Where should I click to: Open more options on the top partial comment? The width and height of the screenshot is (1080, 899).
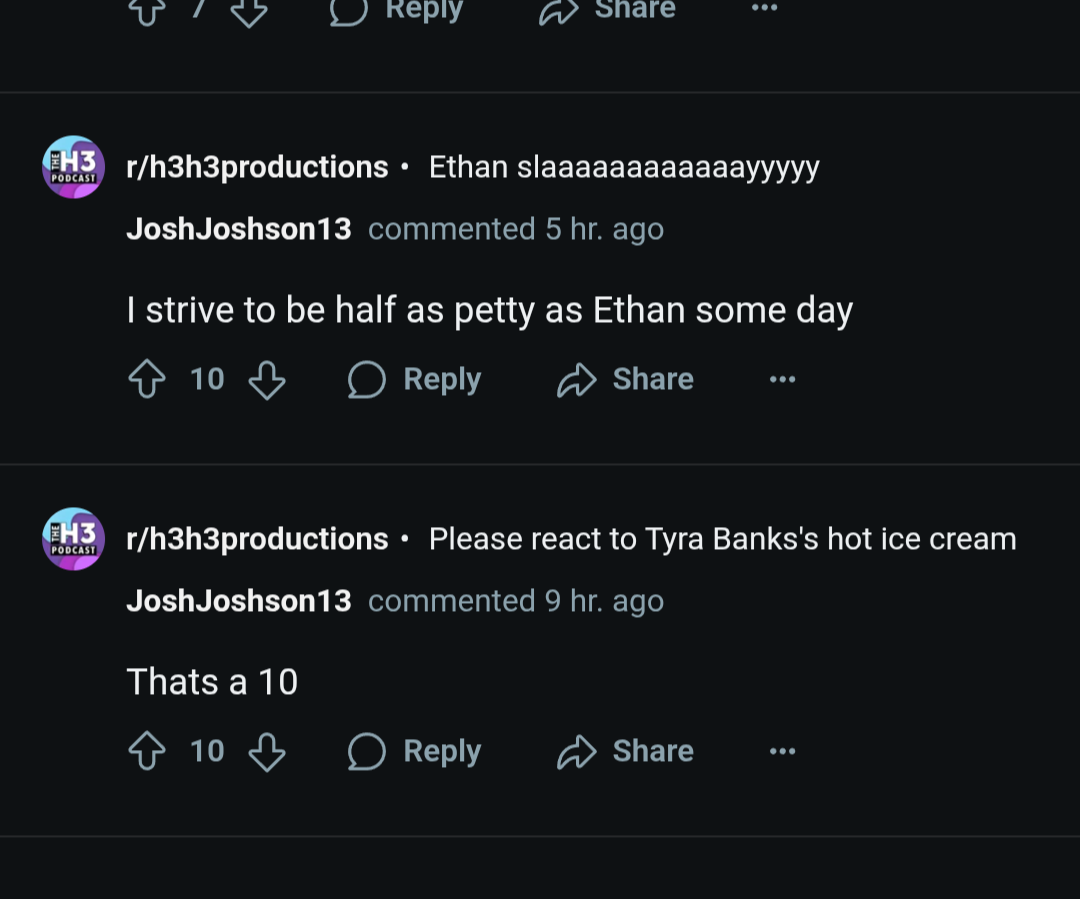[x=764, y=8]
